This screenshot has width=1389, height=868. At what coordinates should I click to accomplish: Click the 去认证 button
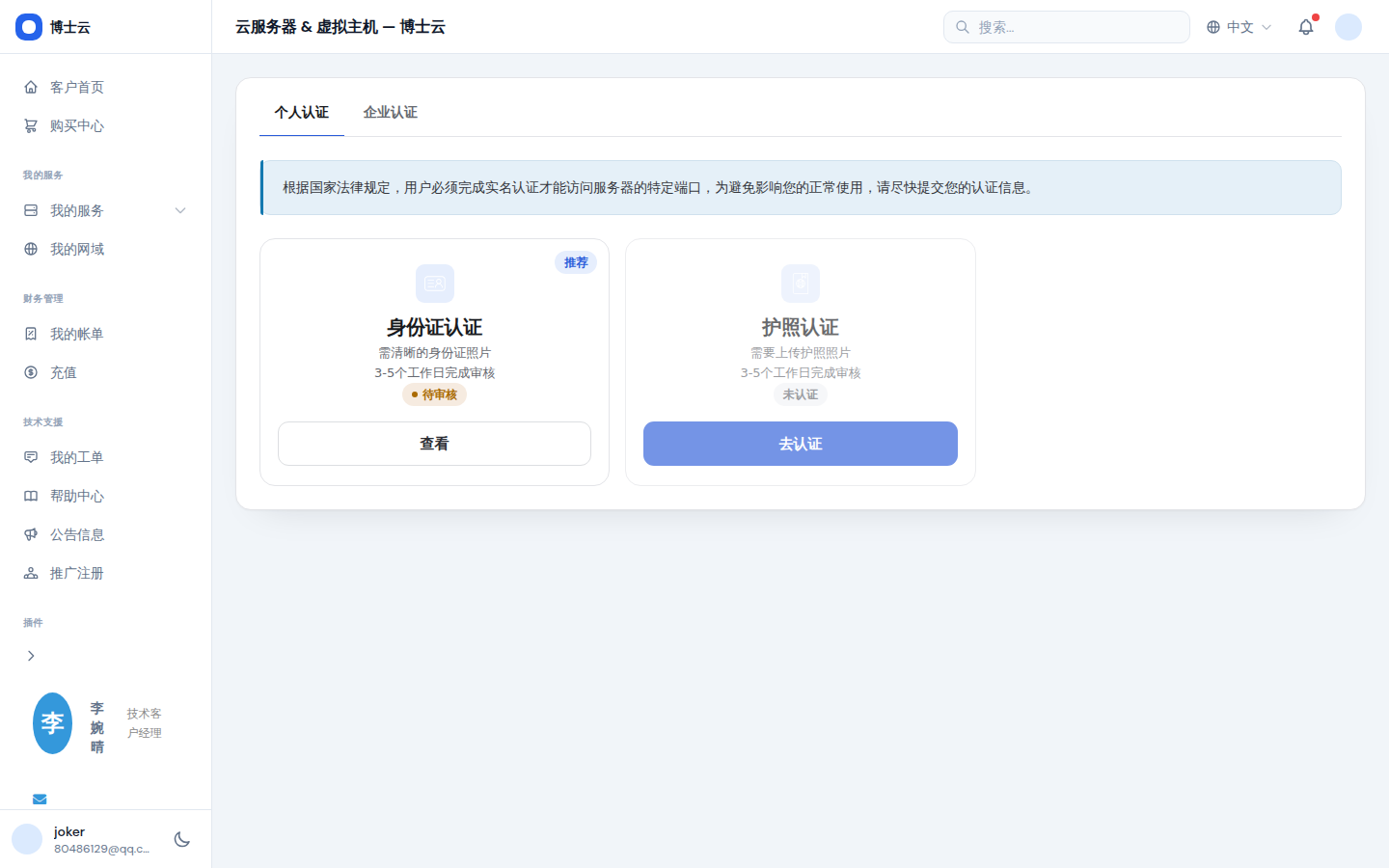click(x=801, y=444)
